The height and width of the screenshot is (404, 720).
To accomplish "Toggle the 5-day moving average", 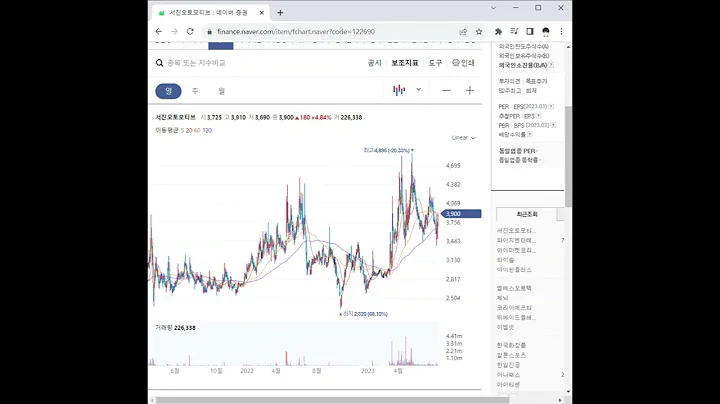I will (x=182, y=130).
